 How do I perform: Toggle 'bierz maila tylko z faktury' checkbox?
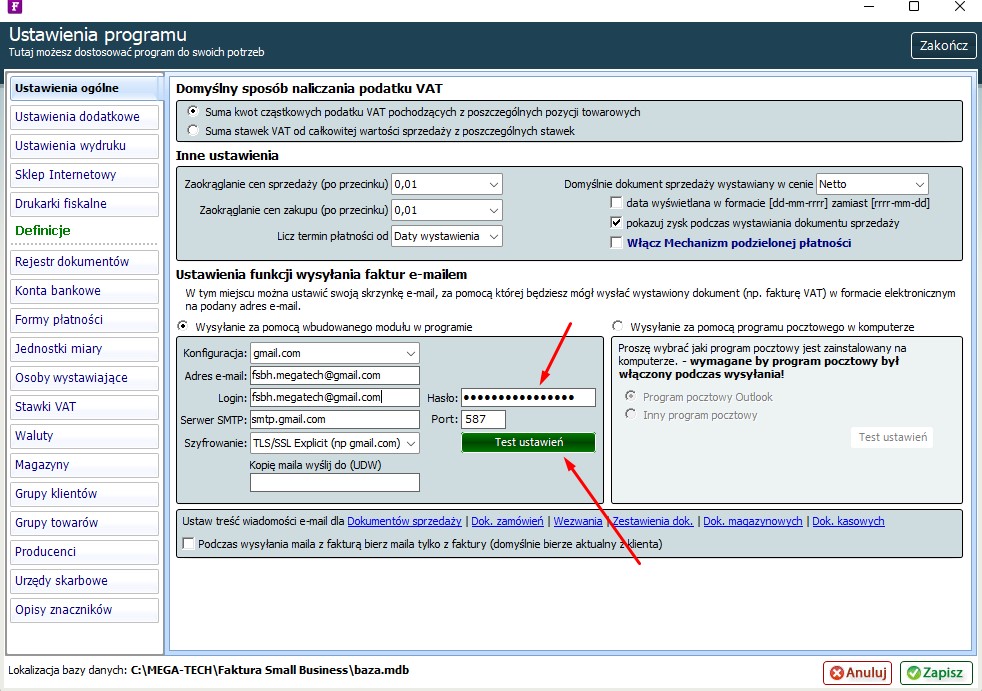click(x=188, y=543)
